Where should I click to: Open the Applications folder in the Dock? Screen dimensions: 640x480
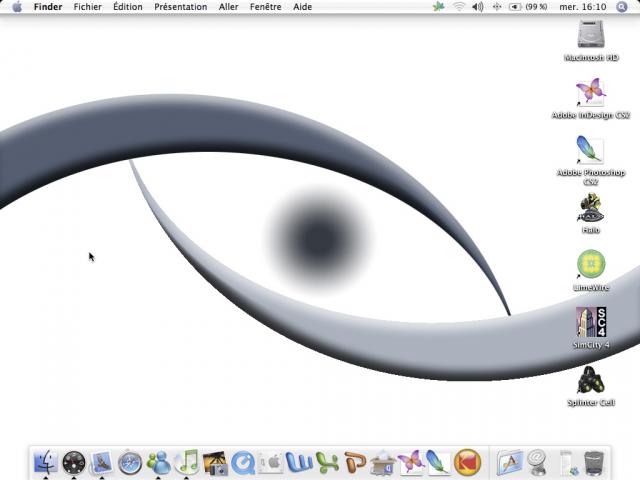(509, 463)
